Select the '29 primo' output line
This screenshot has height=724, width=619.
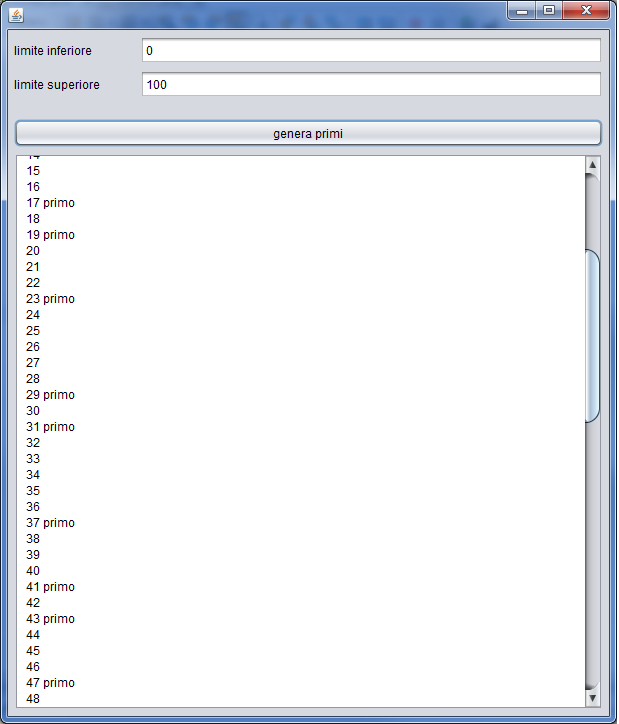tap(50, 395)
